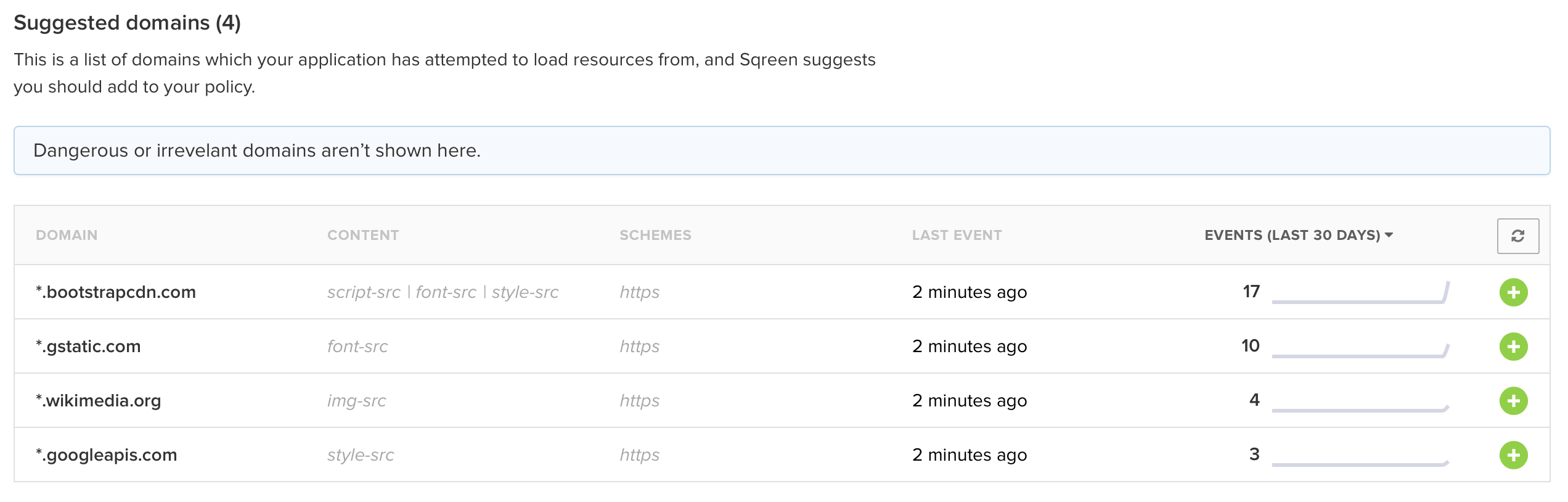Add *.bootstrapcdn.com with green plus icon
The height and width of the screenshot is (502, 1568).
coord(1513,292)
